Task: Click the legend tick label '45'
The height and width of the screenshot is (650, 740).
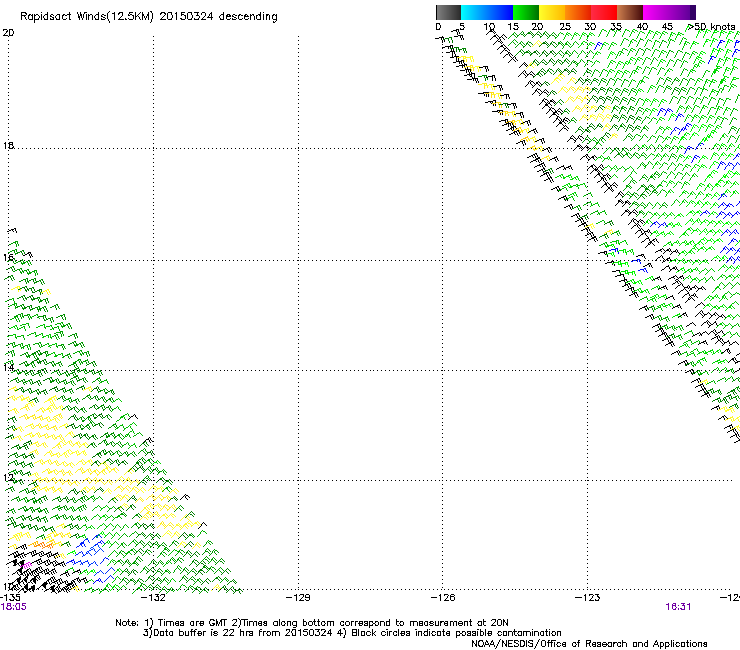Action: coord(667,27)
